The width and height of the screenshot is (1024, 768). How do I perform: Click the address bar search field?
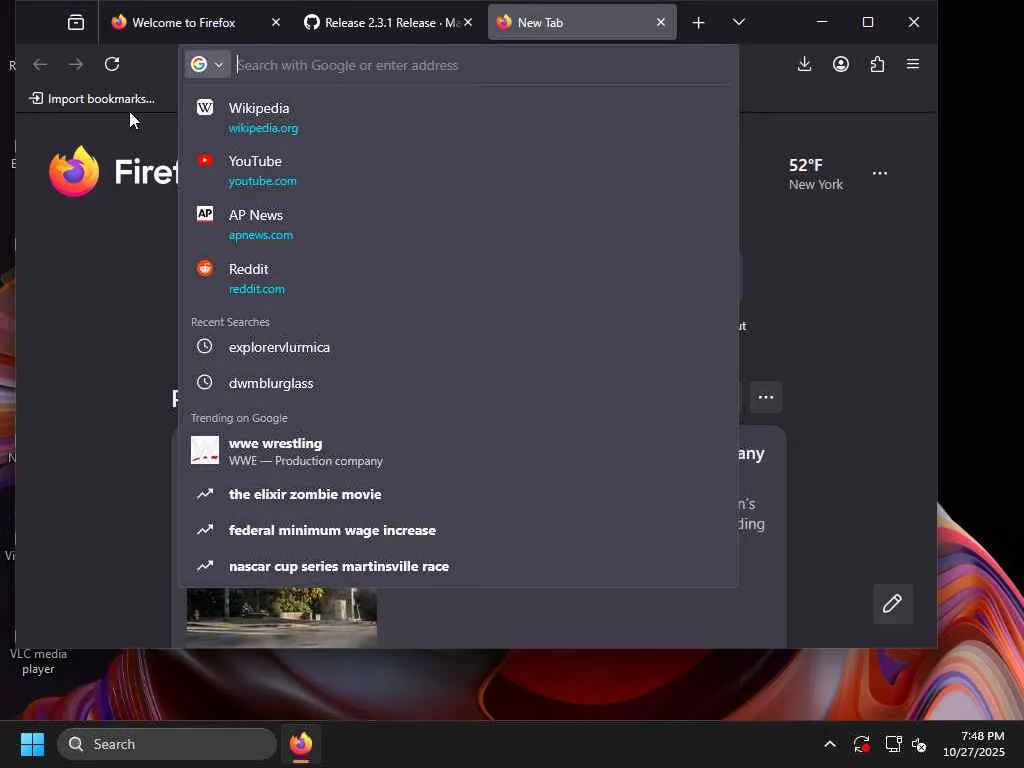tap(482, 65)
